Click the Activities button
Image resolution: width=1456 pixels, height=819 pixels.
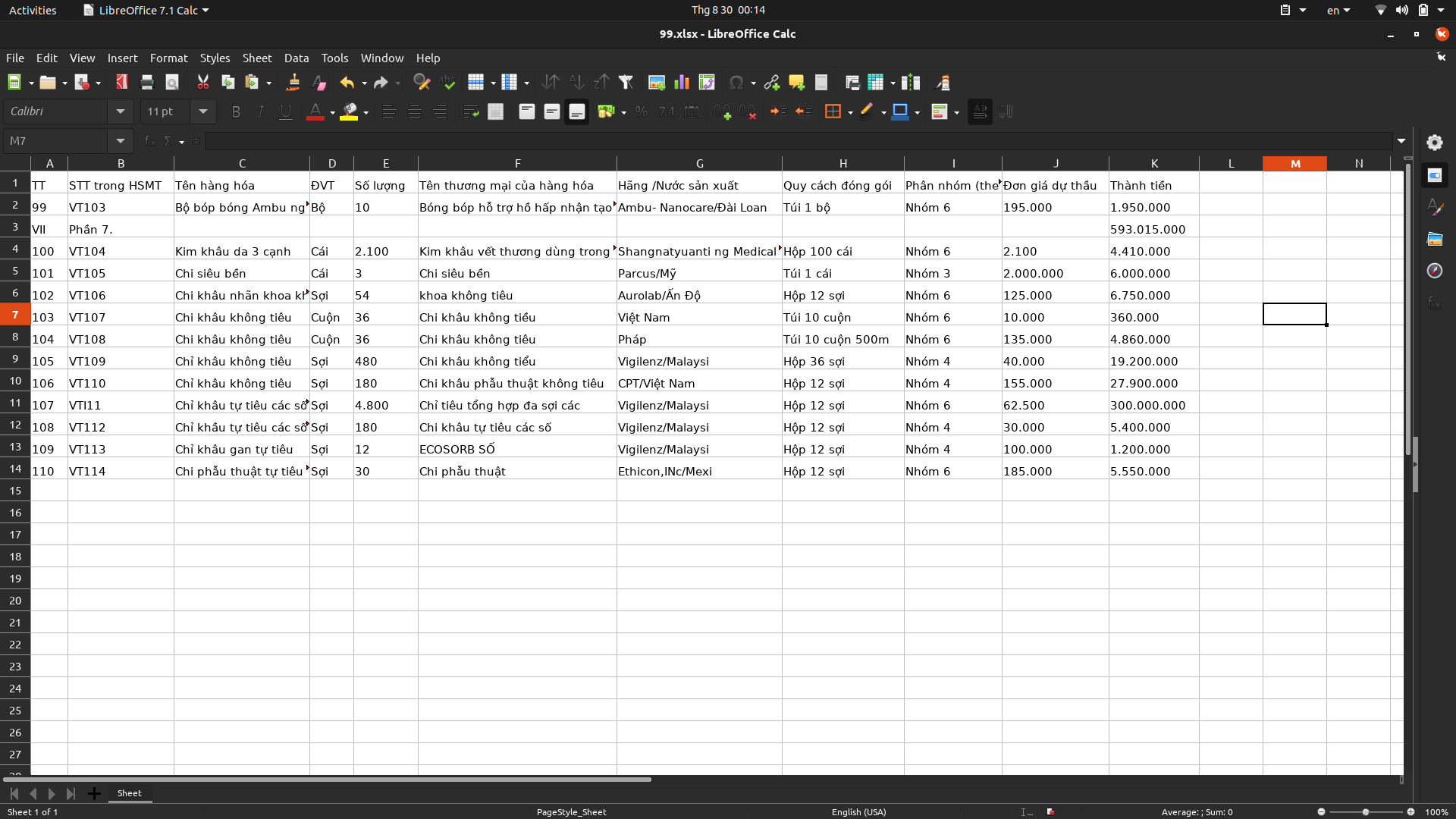click(x=33, y=10)
